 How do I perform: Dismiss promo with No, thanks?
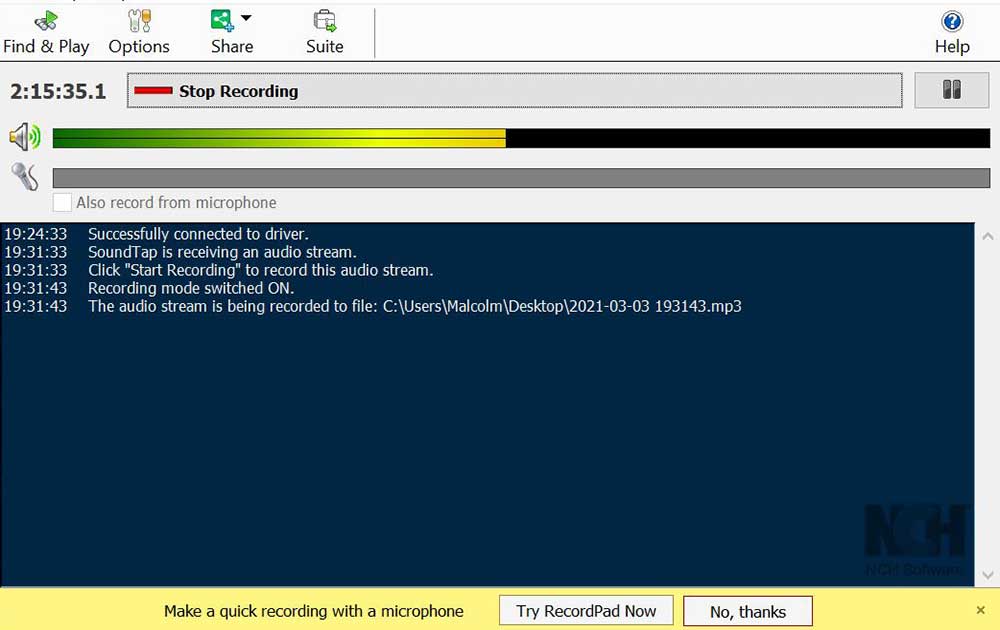tap(748, 611)
